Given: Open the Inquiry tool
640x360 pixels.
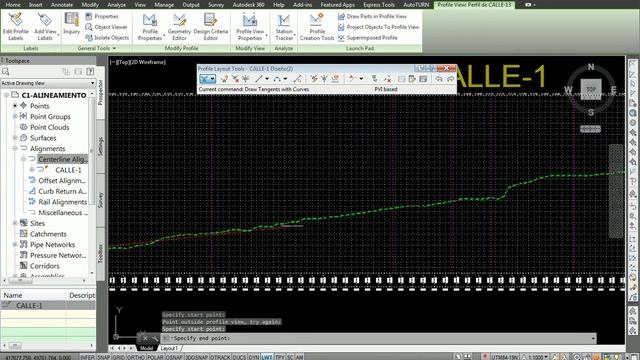Looking at the screenshot, I should click(x=71, y=24).
